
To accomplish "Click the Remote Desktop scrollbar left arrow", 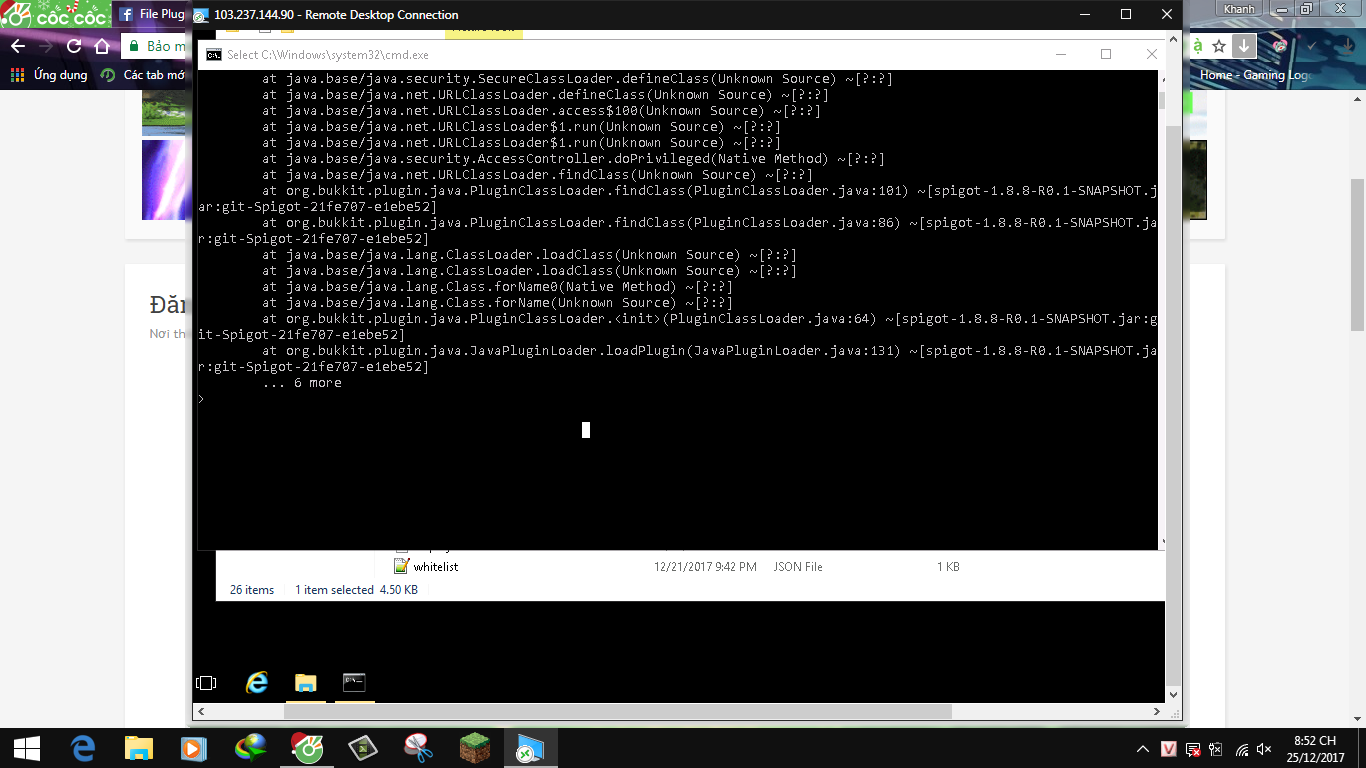I will (201, 712).
